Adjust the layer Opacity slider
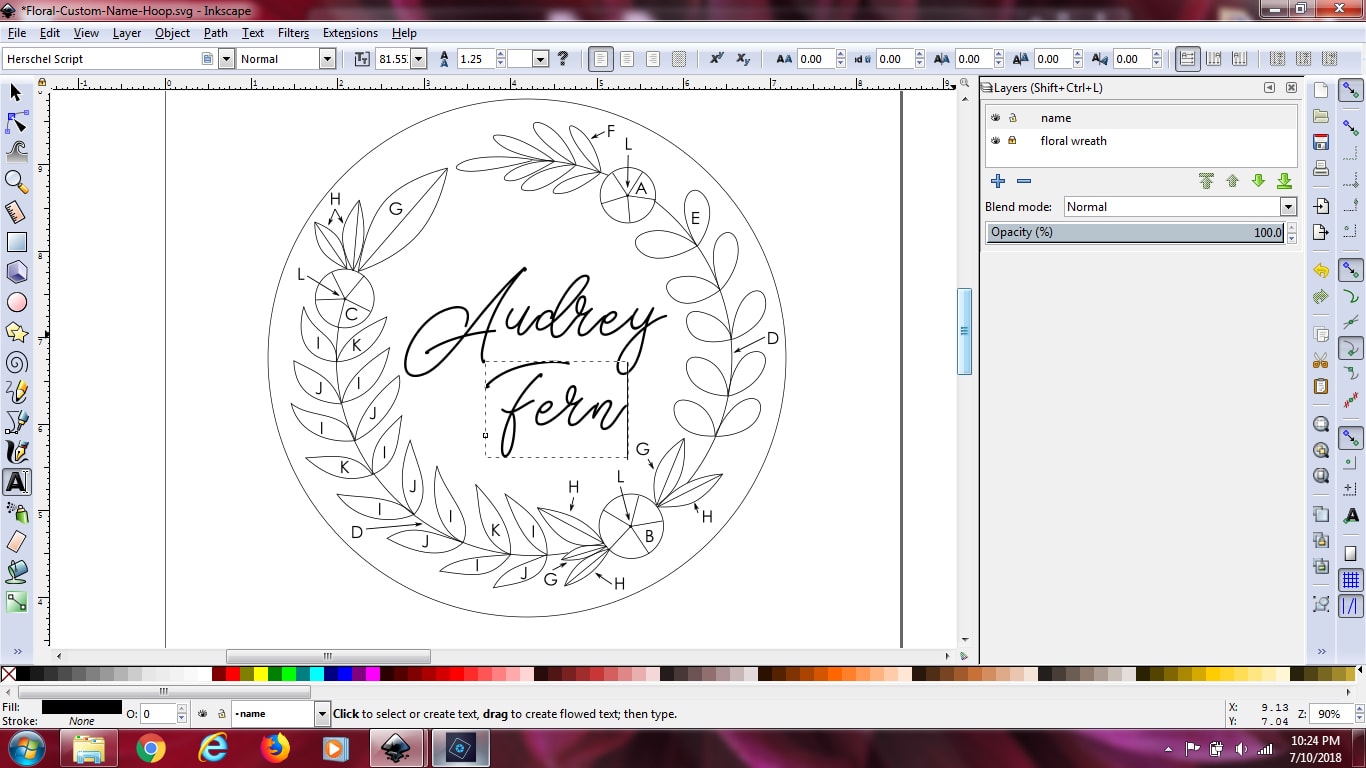 tap(1135, 232)
